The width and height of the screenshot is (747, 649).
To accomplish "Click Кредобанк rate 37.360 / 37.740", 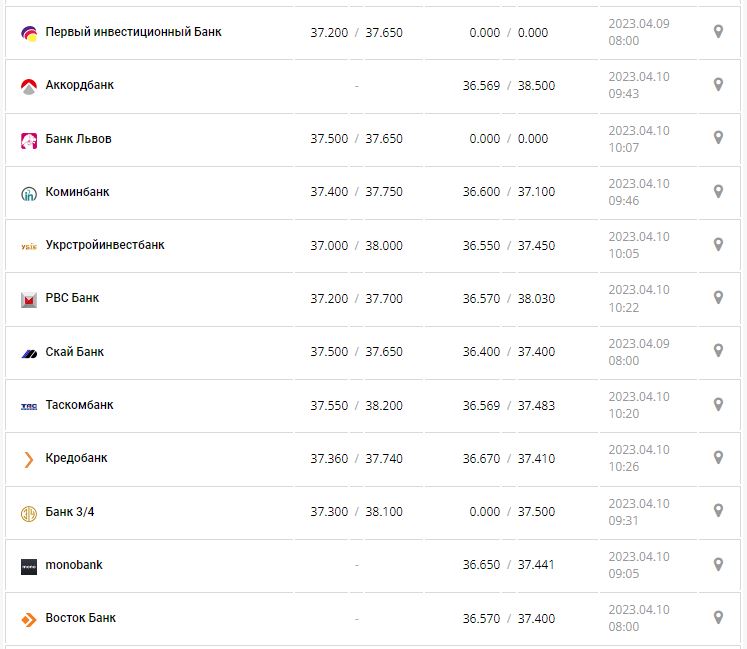I will [356, 459].
